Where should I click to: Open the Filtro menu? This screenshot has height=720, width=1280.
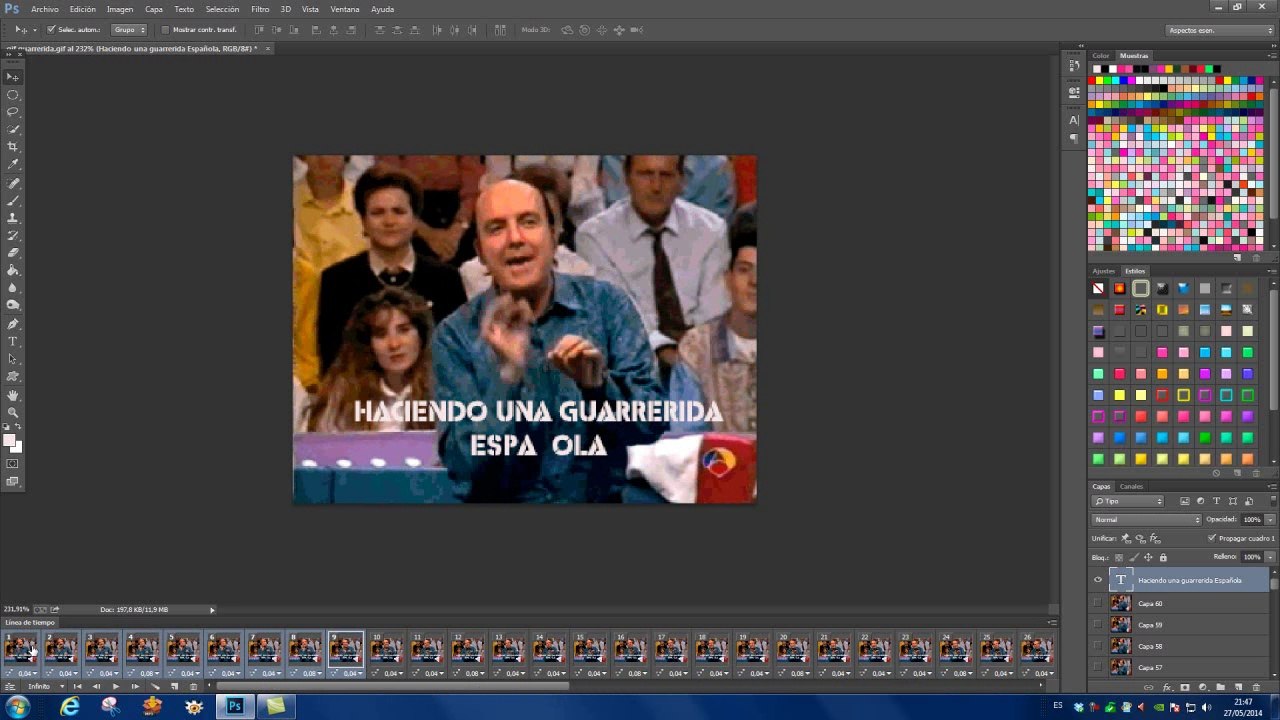tap(260, 9)
